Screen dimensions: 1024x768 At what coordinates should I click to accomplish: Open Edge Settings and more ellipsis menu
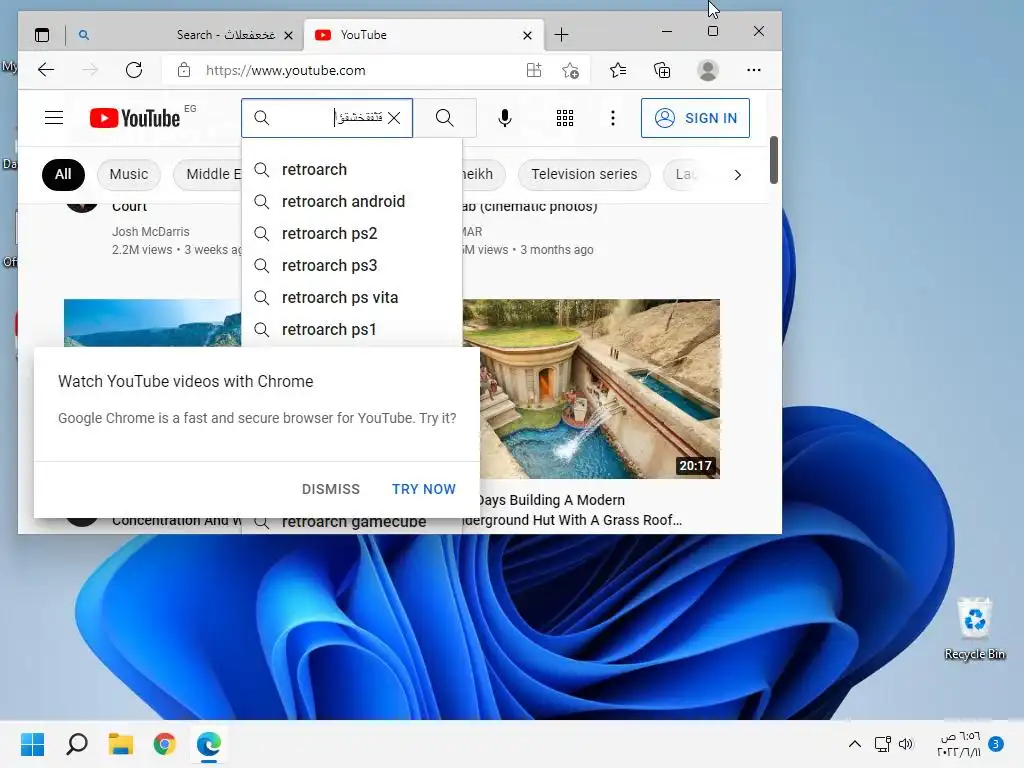coord(754,70)
